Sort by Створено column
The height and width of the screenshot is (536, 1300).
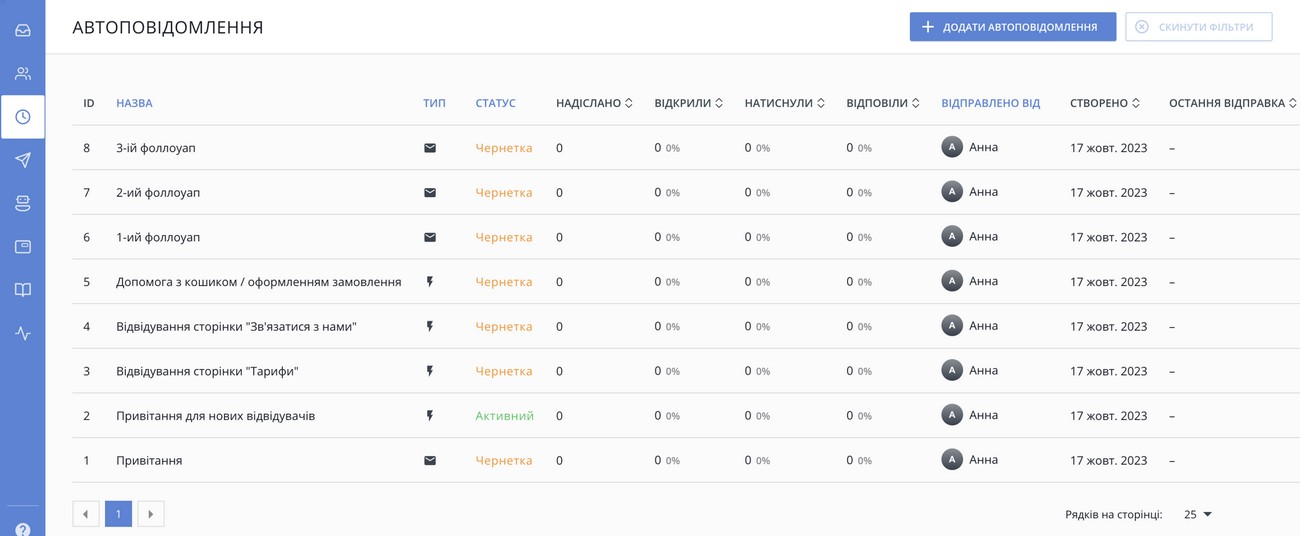pyautogui.click(x=1105, y=103)
